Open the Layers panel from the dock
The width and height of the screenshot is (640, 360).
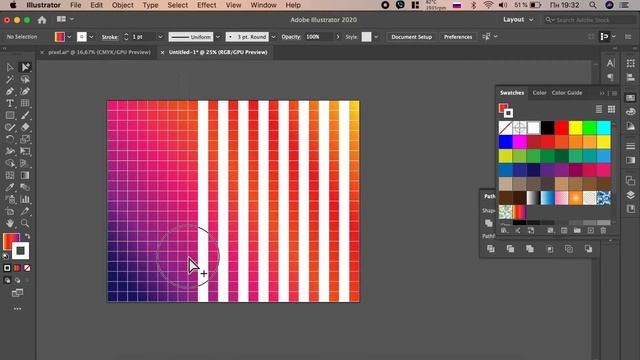[631, 195]
